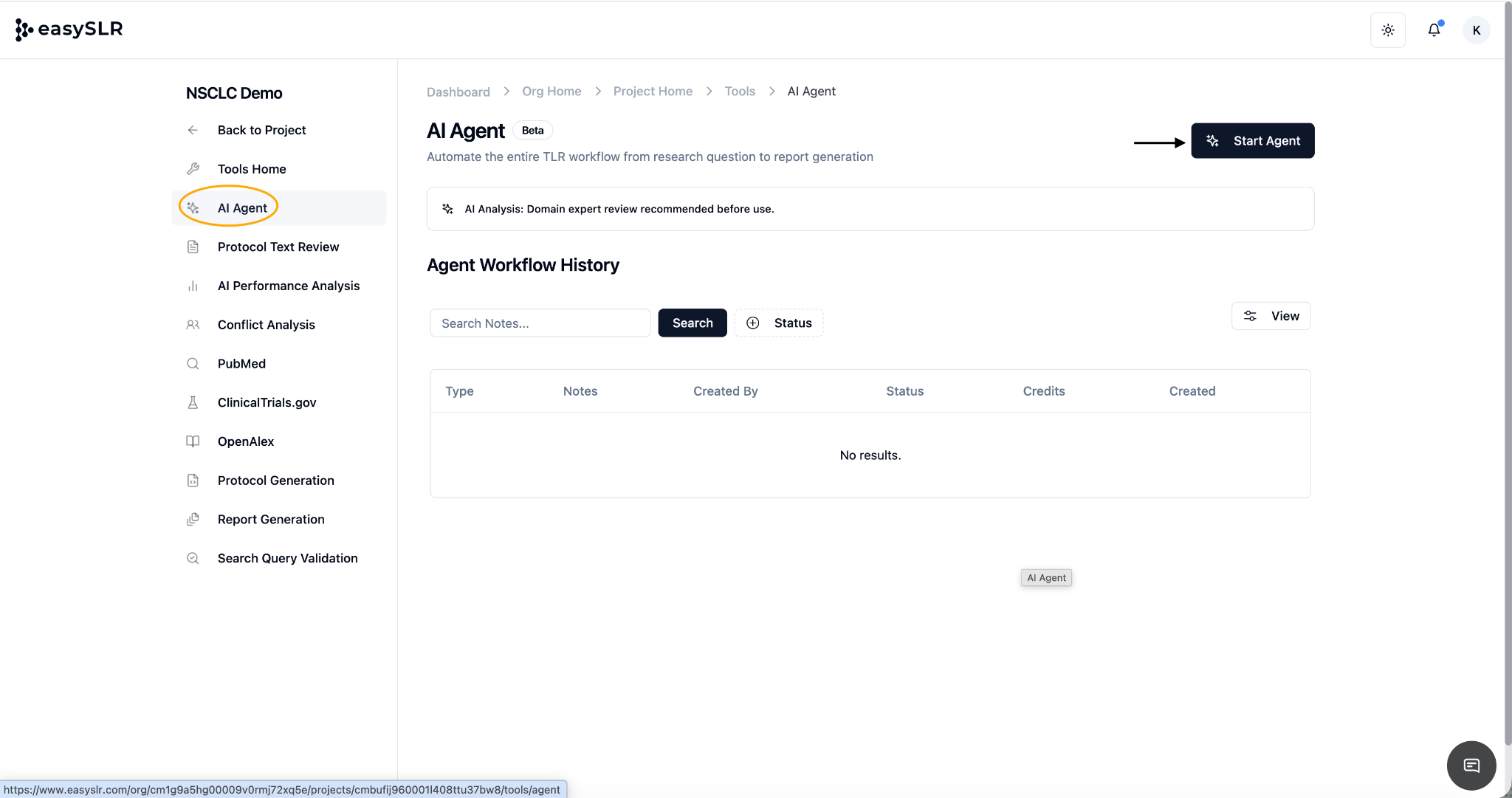This screenshot has height=798, width=1512.
Task: Click the OpenAlex book icon
Action: [193, 441]
